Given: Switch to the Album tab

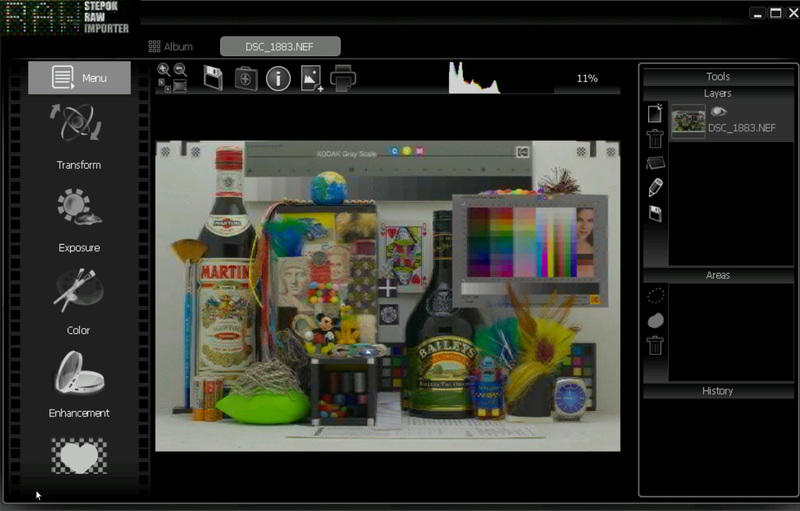Looking at the screenshot, I should click(x=170, y=46).
